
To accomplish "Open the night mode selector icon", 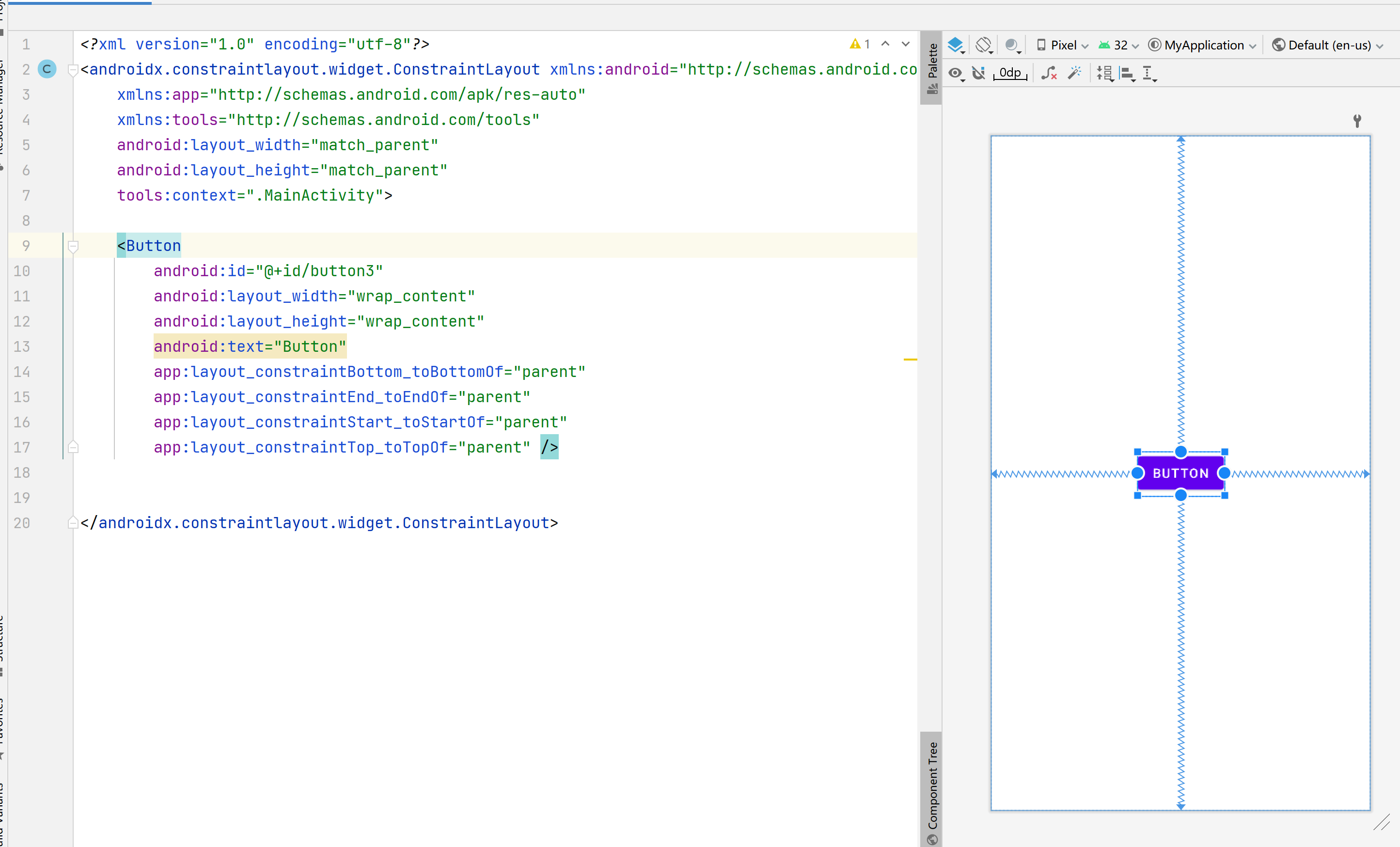I will (1012, 45).
